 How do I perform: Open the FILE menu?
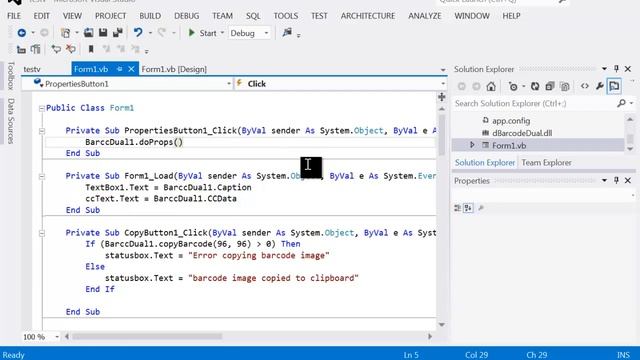(14, 16)
